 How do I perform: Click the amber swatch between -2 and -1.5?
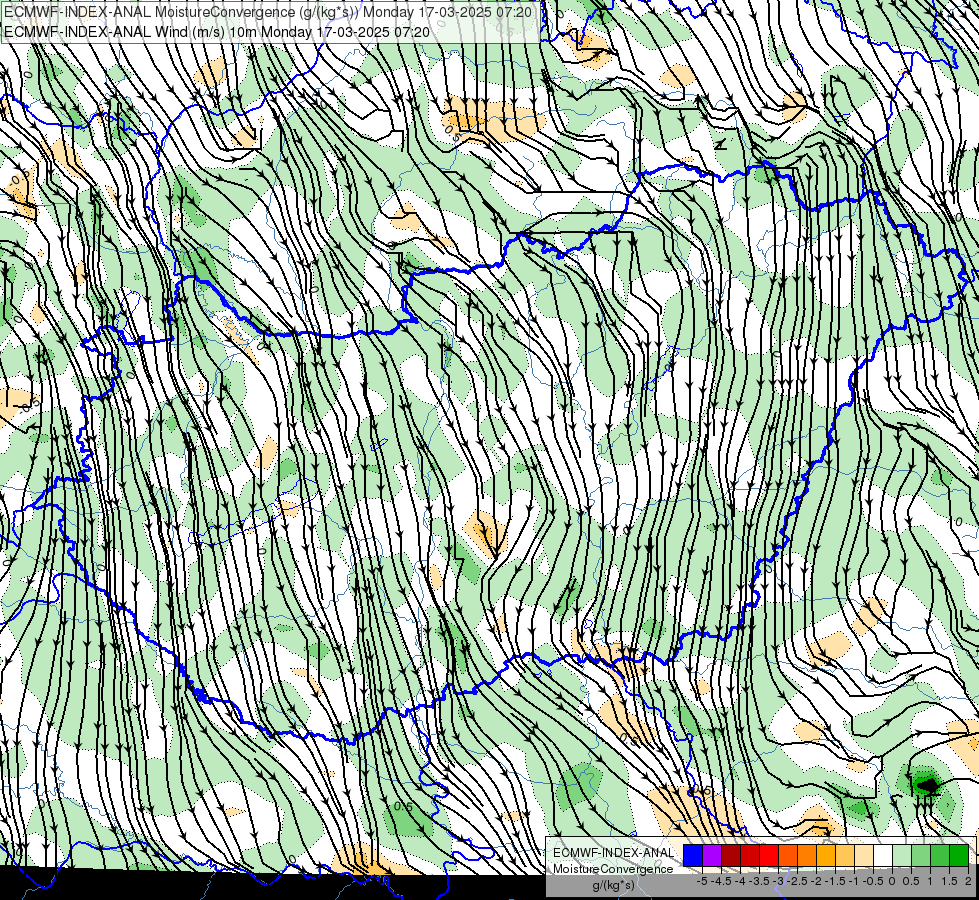pos(826,855)
